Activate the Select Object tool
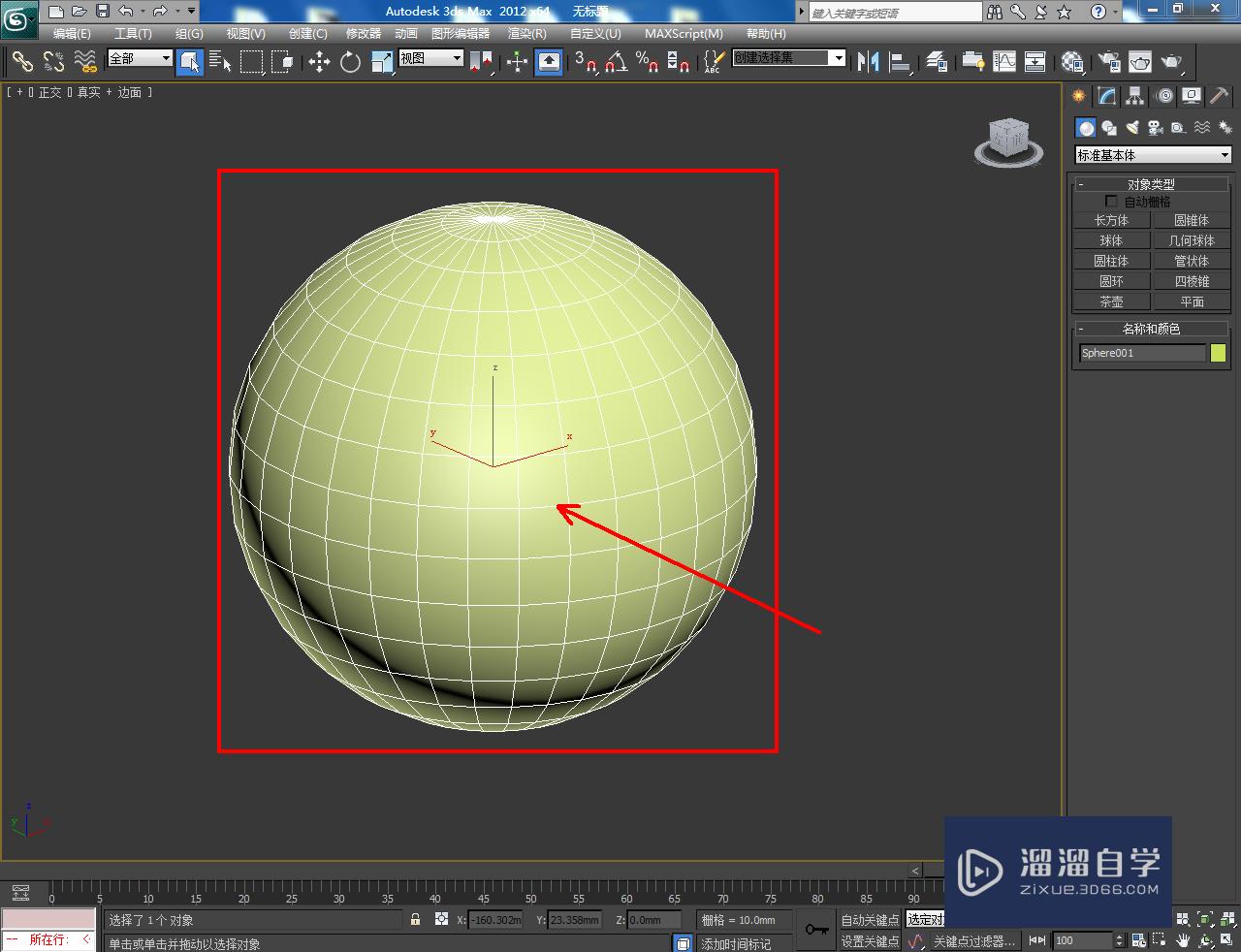Image resolution: width=1241 pixels, height=952 pixels. (190, 62)
